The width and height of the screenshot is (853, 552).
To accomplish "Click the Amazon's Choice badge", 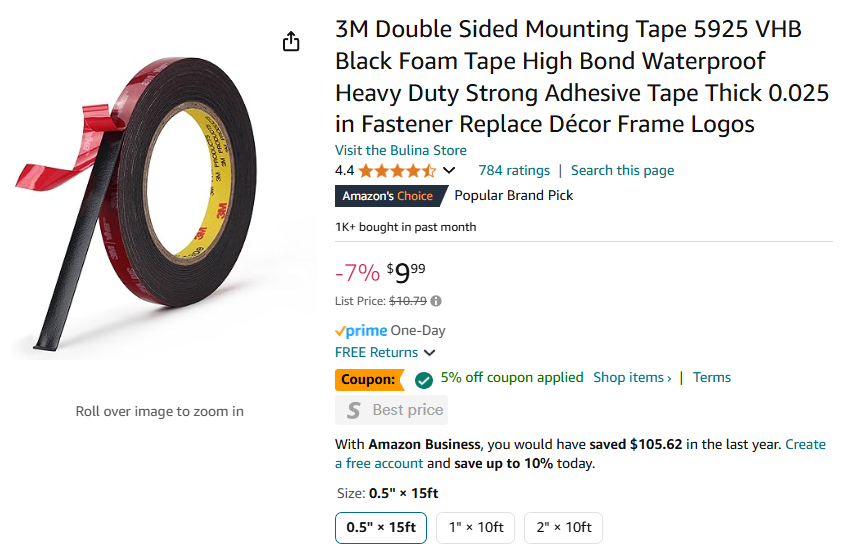I will tap(390, 196).
